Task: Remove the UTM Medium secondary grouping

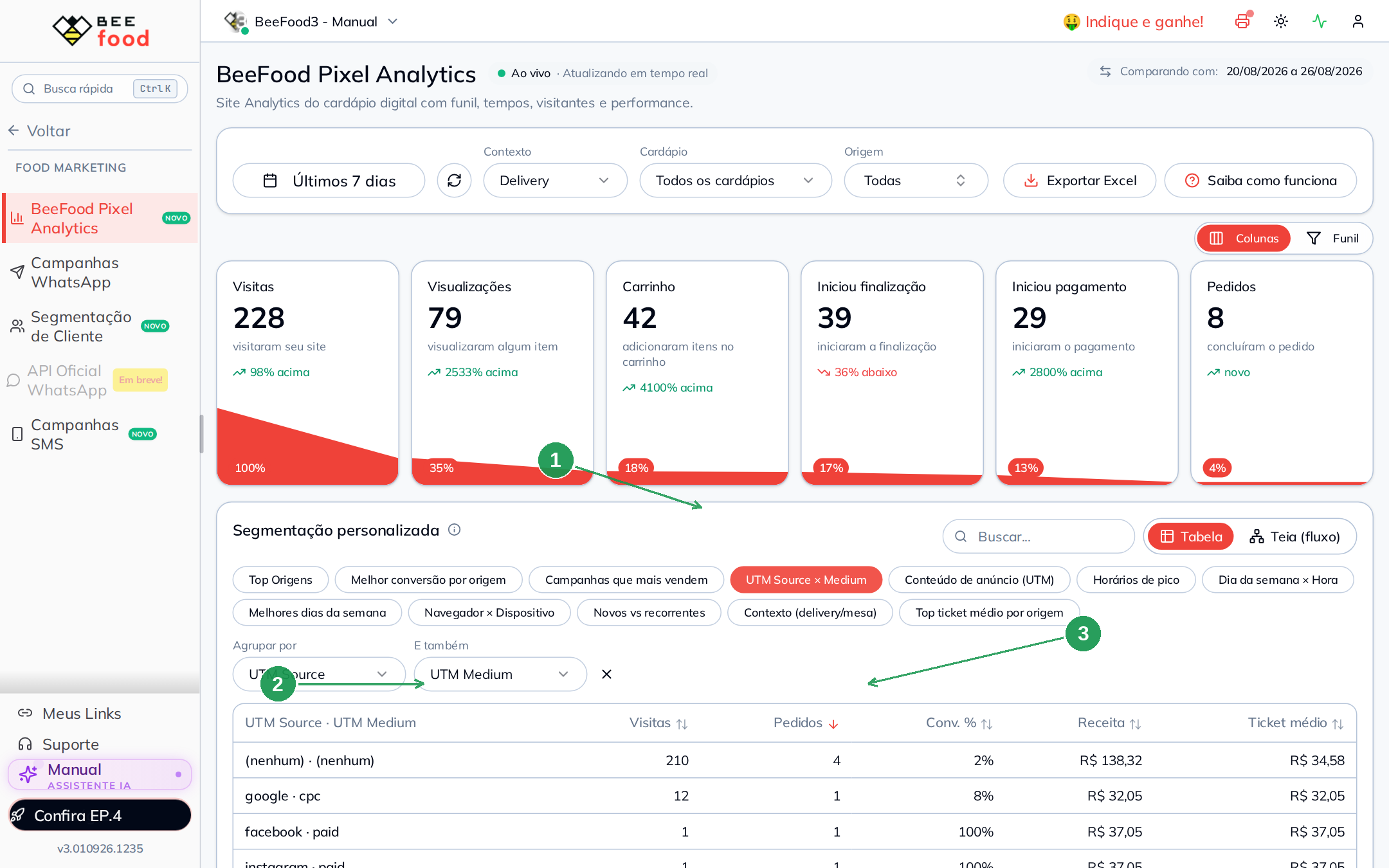Action: 606,674
